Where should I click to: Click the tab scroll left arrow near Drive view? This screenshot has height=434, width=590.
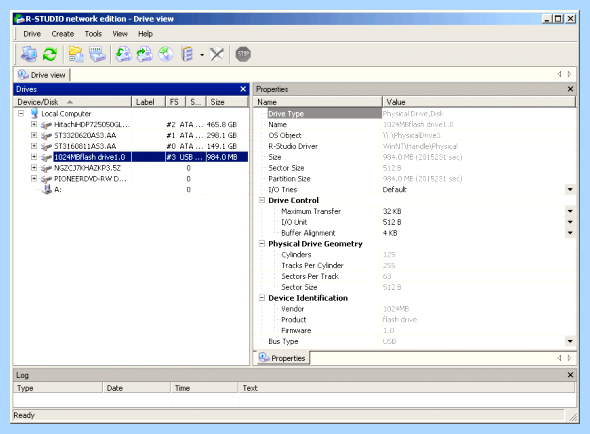pos(560,74)
